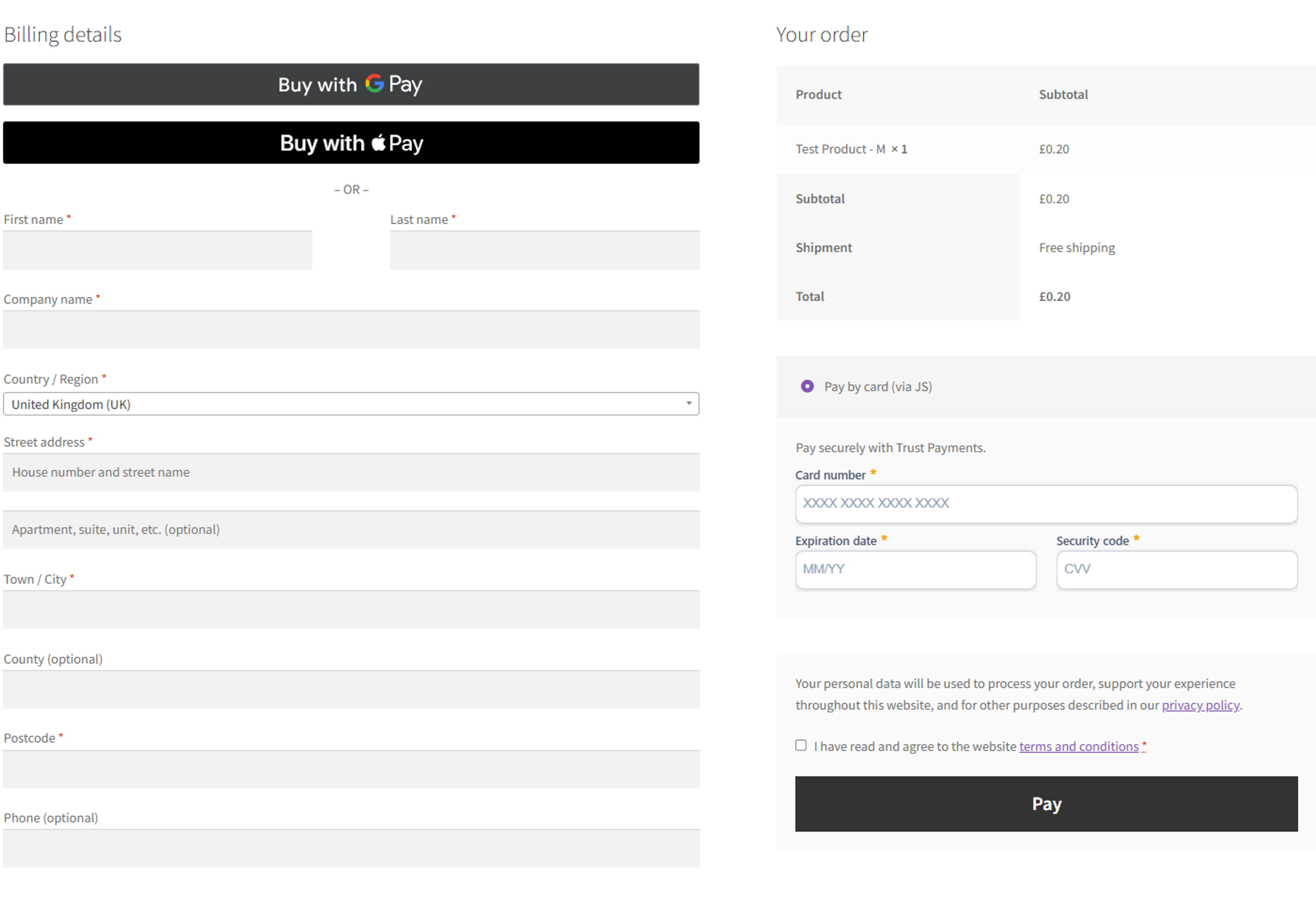1316x897 pixels.
Task: Focus the Company name field
Action: click(351, 329)
